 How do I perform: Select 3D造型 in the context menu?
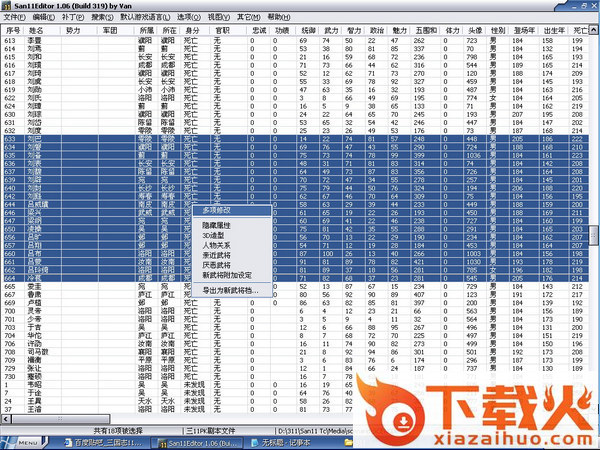click(217, 237)
